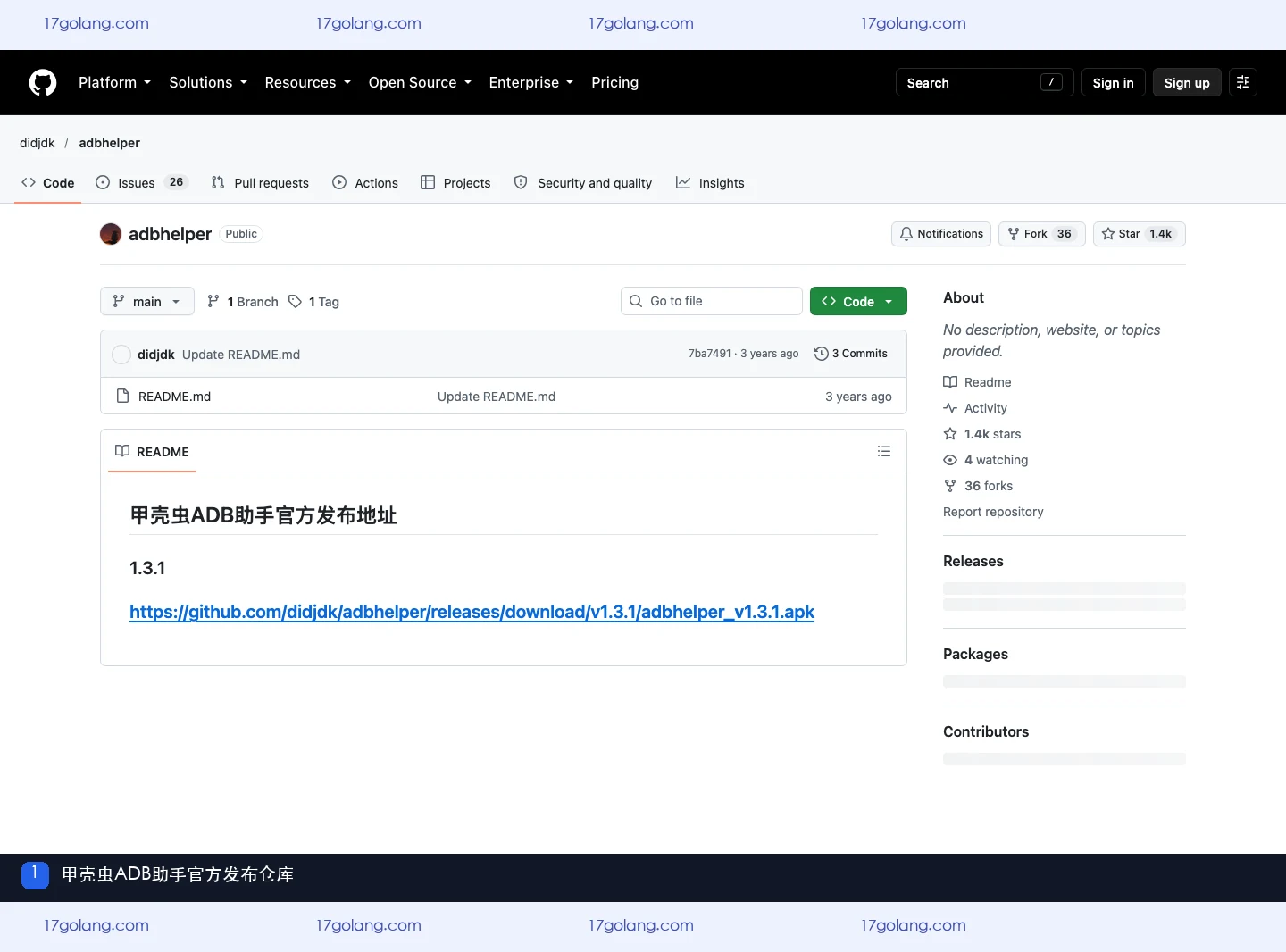Click the Sign up button
The height and width of the screenshot is (952, 1286).
pos(1187,82)
